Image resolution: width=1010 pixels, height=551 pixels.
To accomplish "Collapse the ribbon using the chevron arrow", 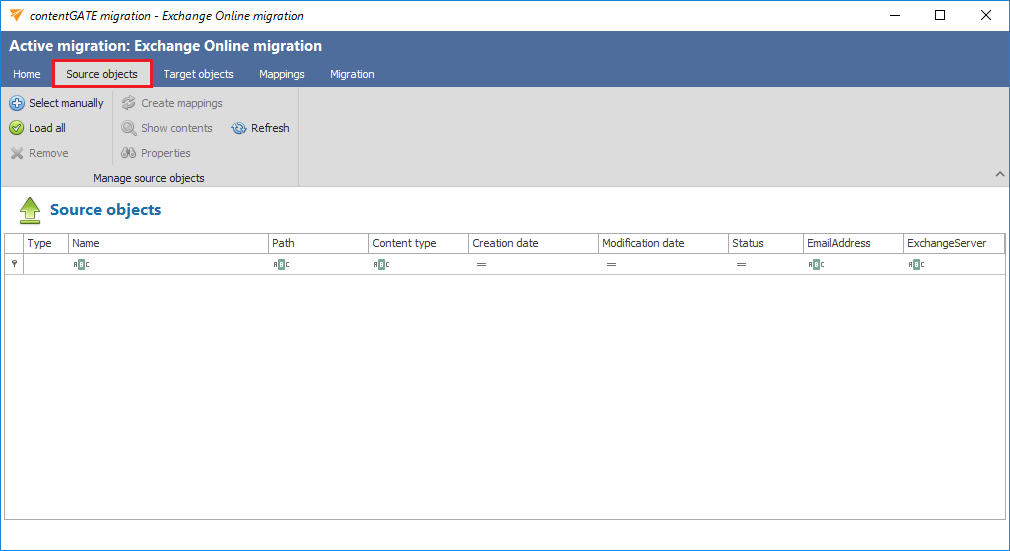I will tap(999, 175).
